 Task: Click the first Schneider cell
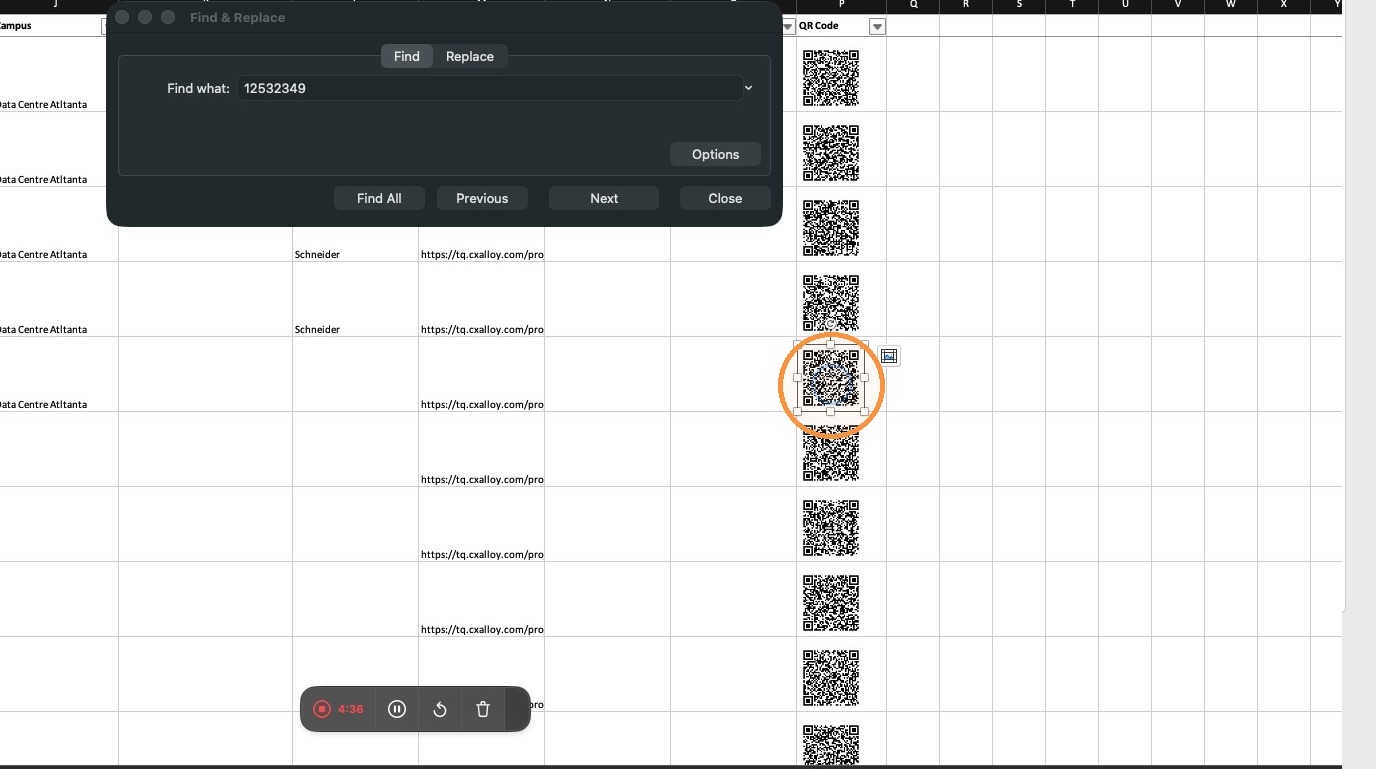coord(317,254)
